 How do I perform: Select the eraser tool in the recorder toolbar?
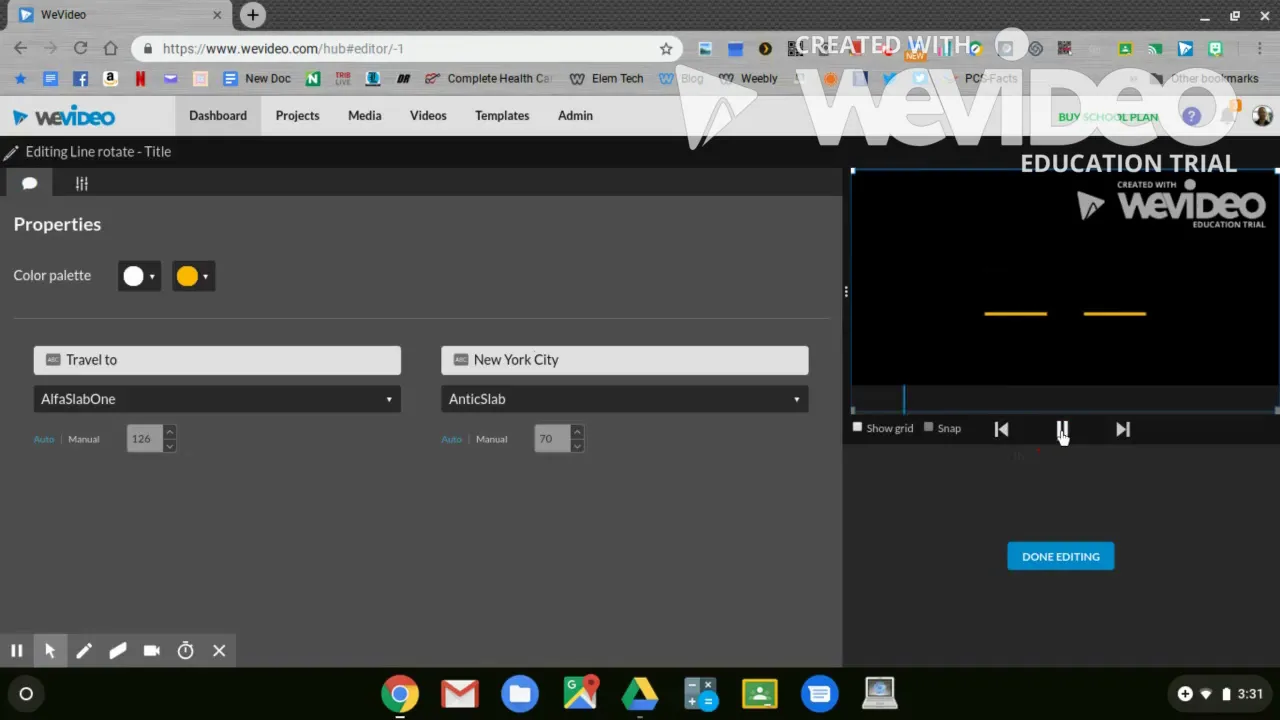pos(118,651)
